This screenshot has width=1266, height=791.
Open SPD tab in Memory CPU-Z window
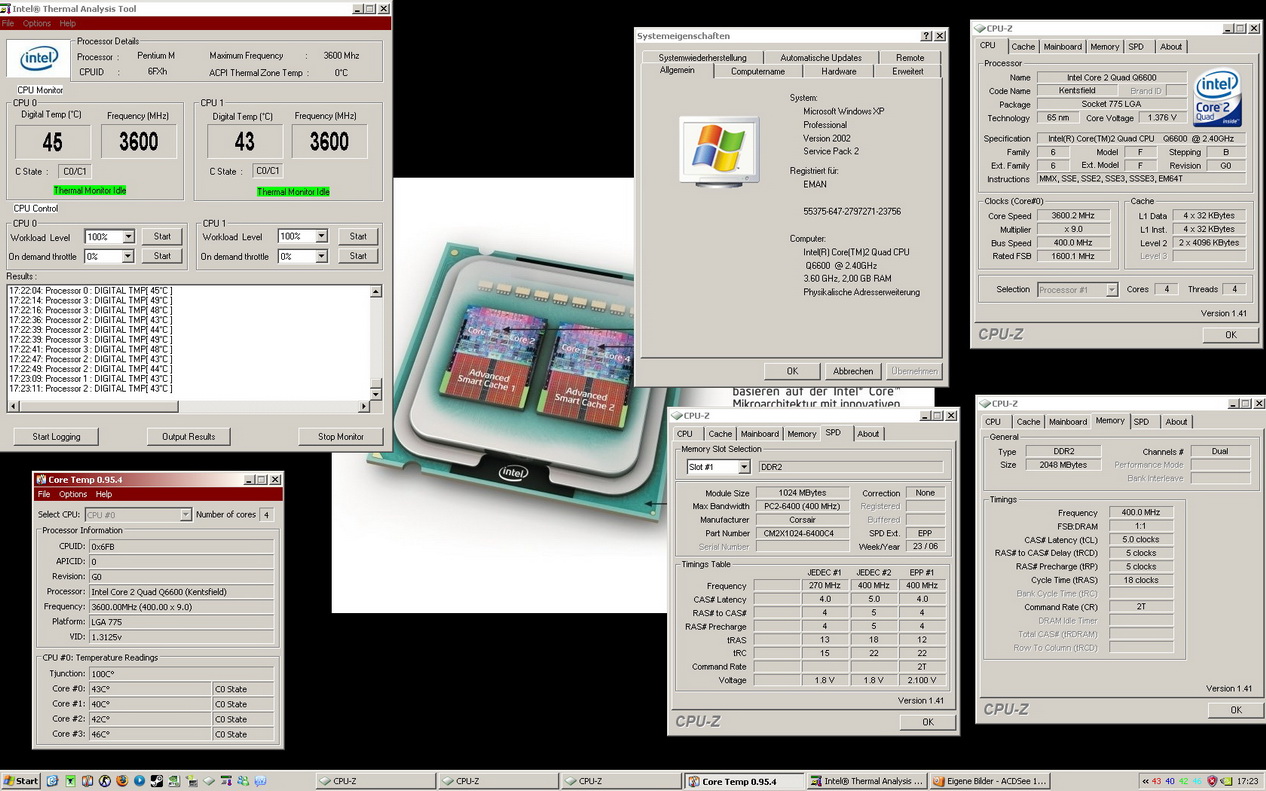[x=1141, y=422]
